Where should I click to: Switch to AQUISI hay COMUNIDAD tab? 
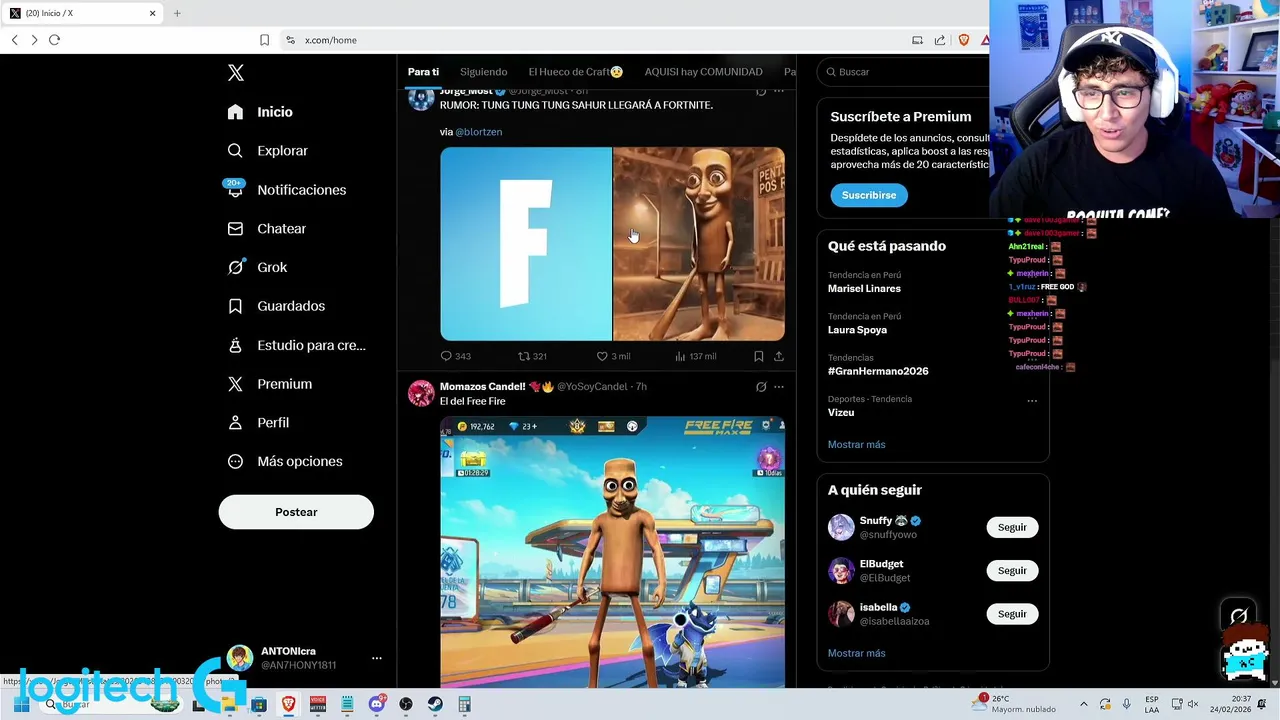point(704,72)
